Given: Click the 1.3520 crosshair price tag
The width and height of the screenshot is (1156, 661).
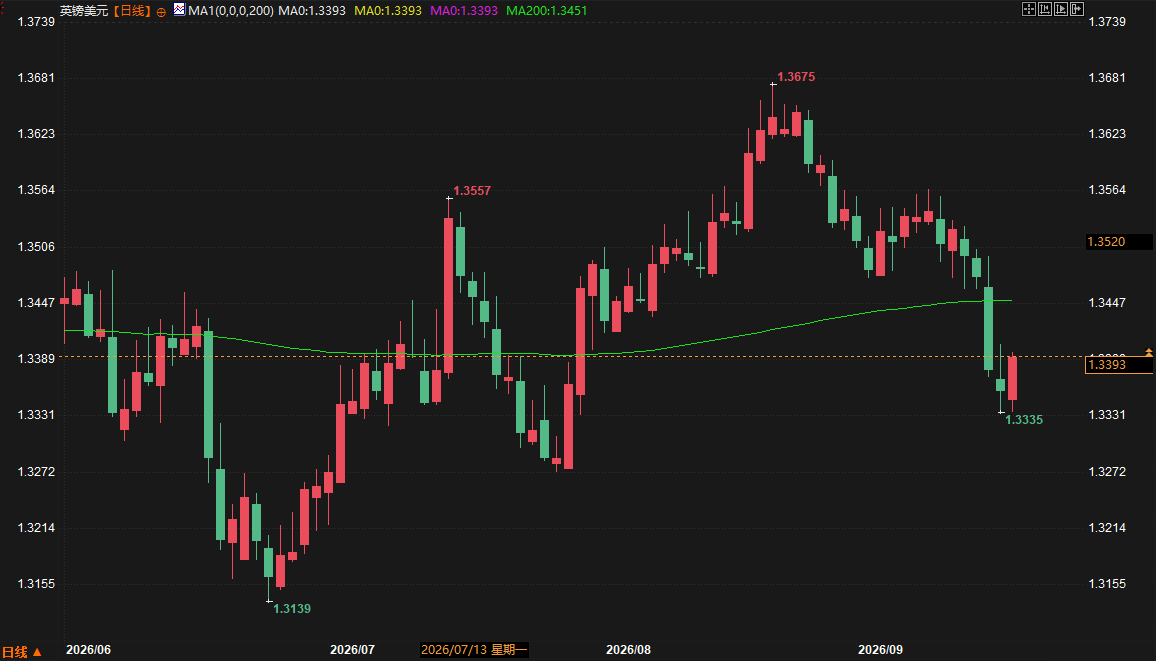Looking at the screenshot, I should point(1118,242).
